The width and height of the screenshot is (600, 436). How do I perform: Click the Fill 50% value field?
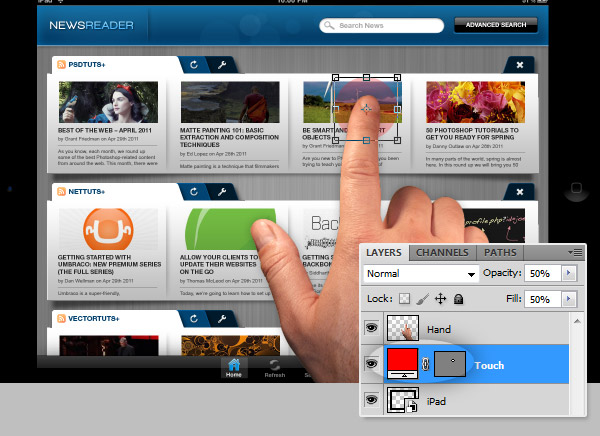coord(543,299)
